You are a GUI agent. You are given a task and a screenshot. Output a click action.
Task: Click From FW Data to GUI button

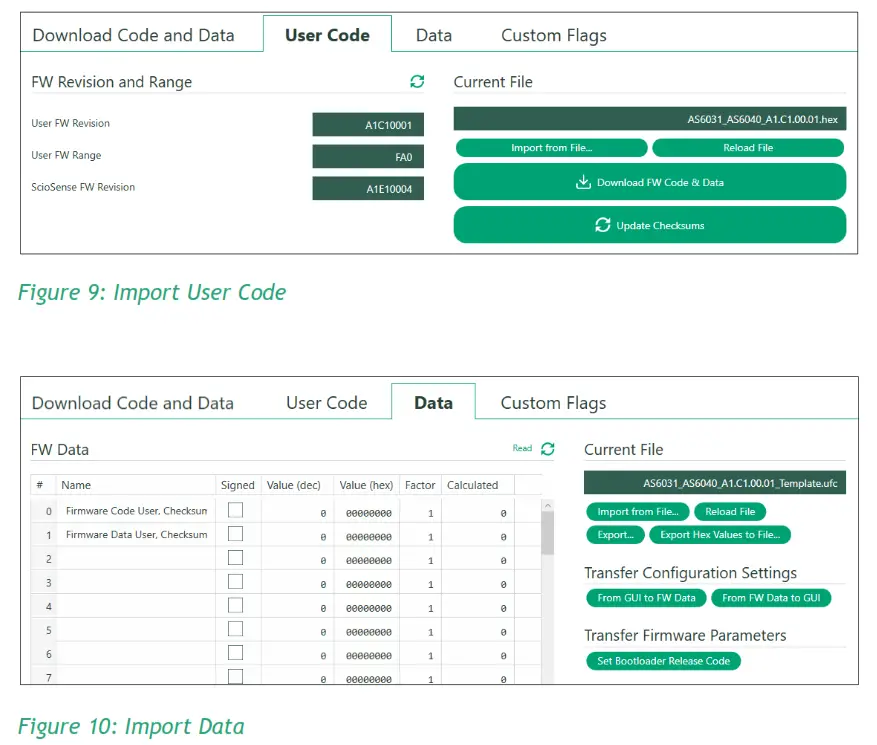(x=771, y=598)
